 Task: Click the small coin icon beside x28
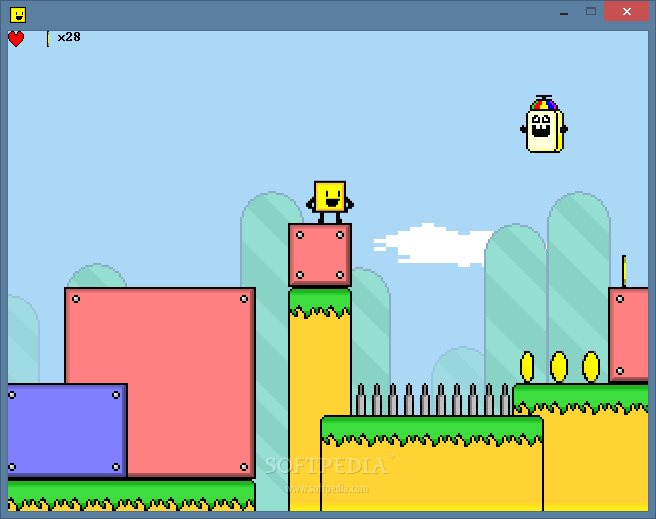click(x=48, y=39)
